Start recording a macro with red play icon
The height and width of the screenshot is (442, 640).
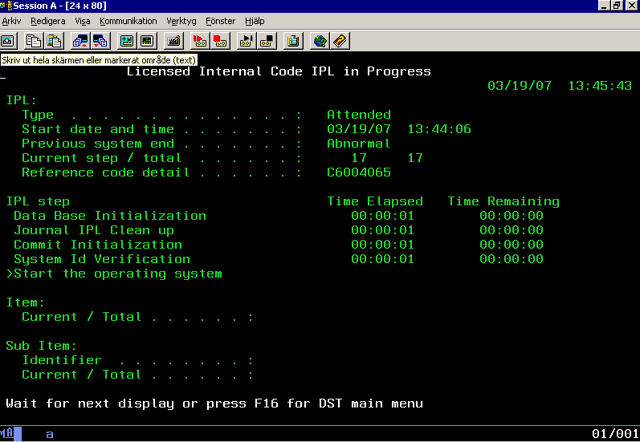point(200,41)
